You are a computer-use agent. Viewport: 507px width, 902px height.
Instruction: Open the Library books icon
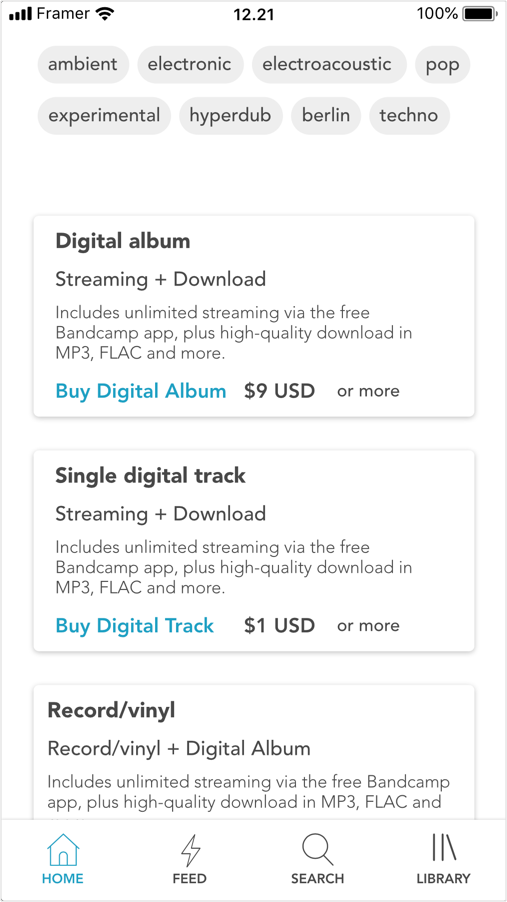443,848
